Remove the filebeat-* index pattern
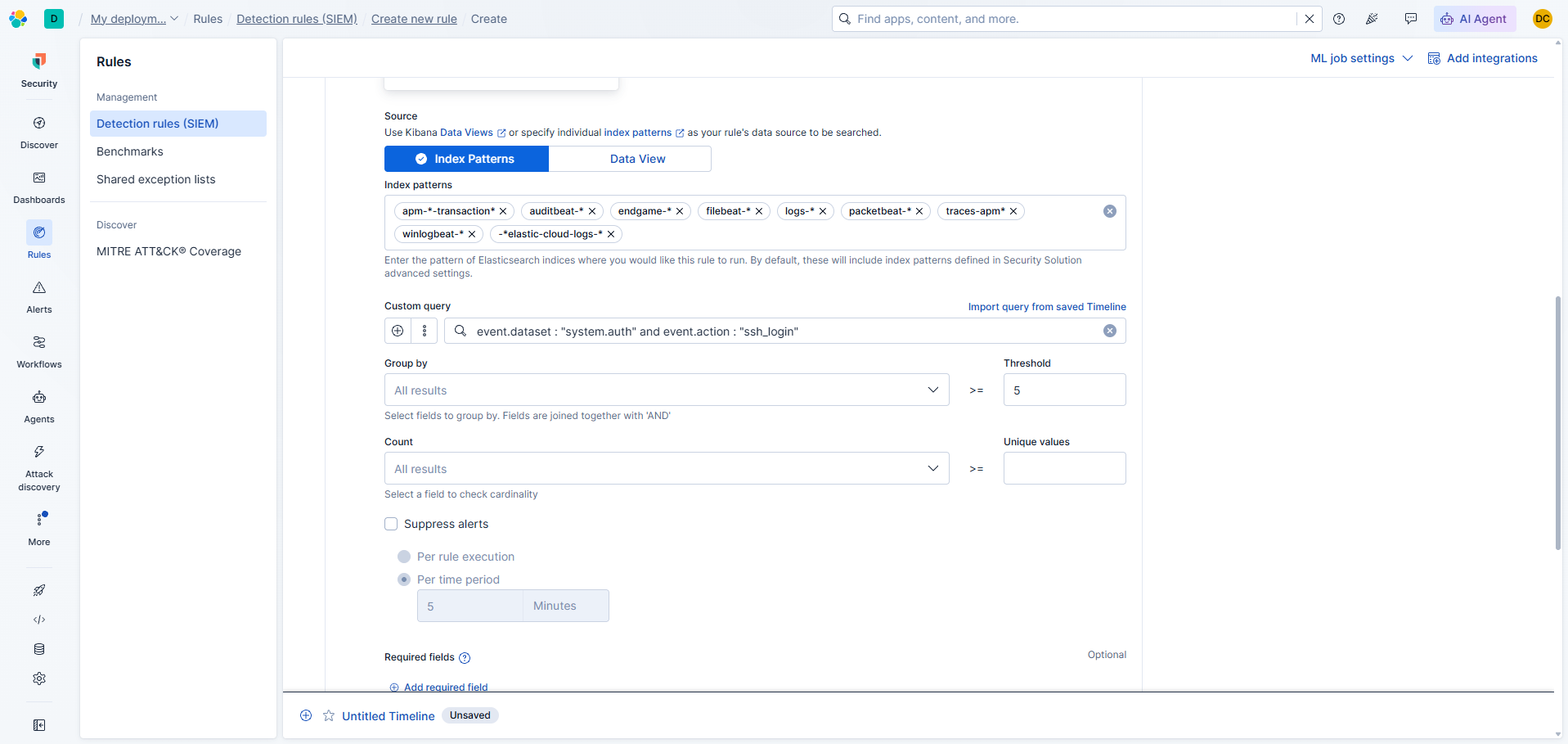This screenshot has height=744, width=1568. [759, 211]
